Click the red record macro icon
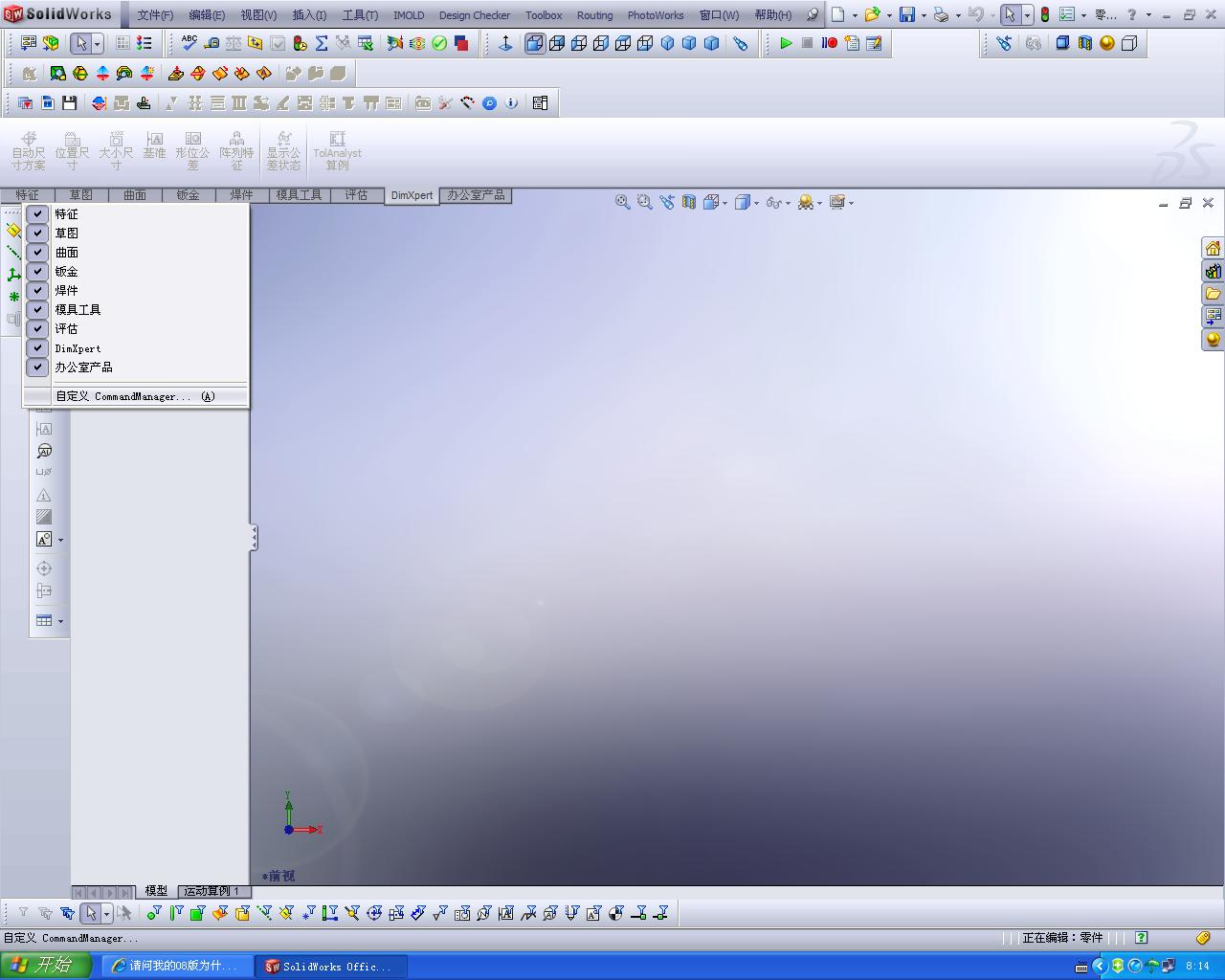1225x980 pixels. click(x=830, y=43)
